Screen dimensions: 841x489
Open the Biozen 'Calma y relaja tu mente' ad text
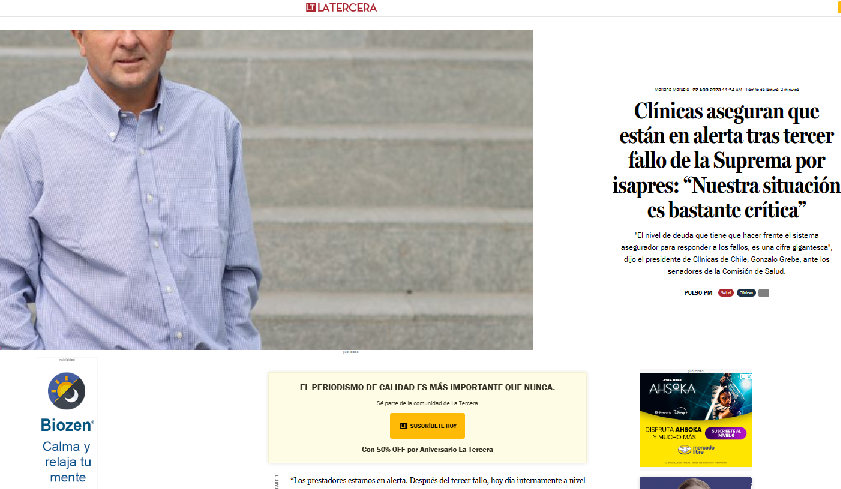tap(68, 462)
